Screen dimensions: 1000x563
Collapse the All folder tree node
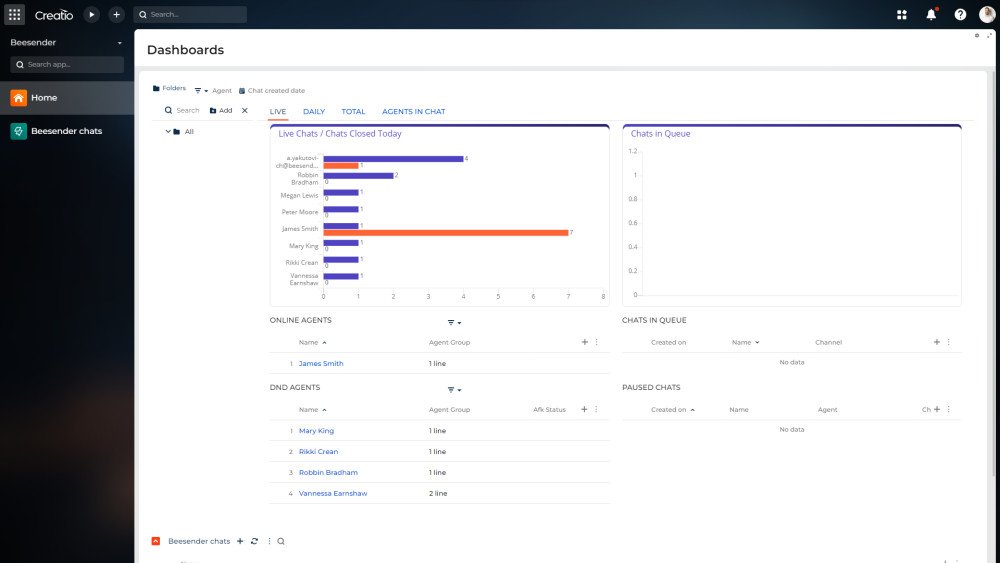coord(168,131)
